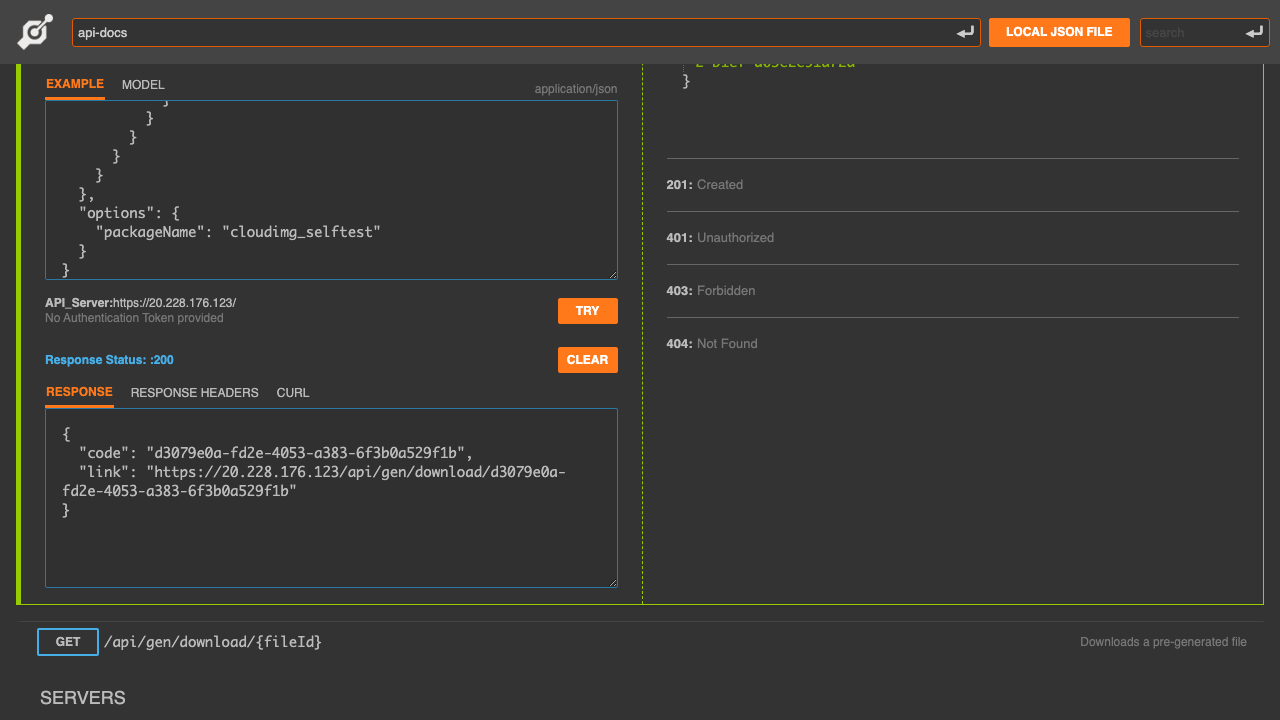Open the CURL tab
This screenshot has width=1280, height=720.
[x=293, y=393]
